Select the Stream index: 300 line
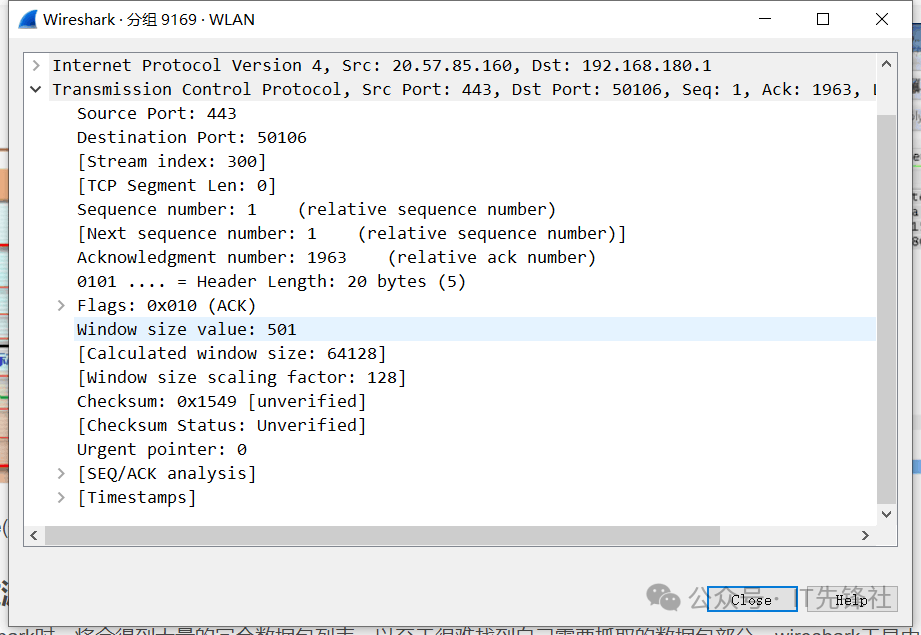Image resolution: width=921 pixels, height=635 pixels. point(171,162)
